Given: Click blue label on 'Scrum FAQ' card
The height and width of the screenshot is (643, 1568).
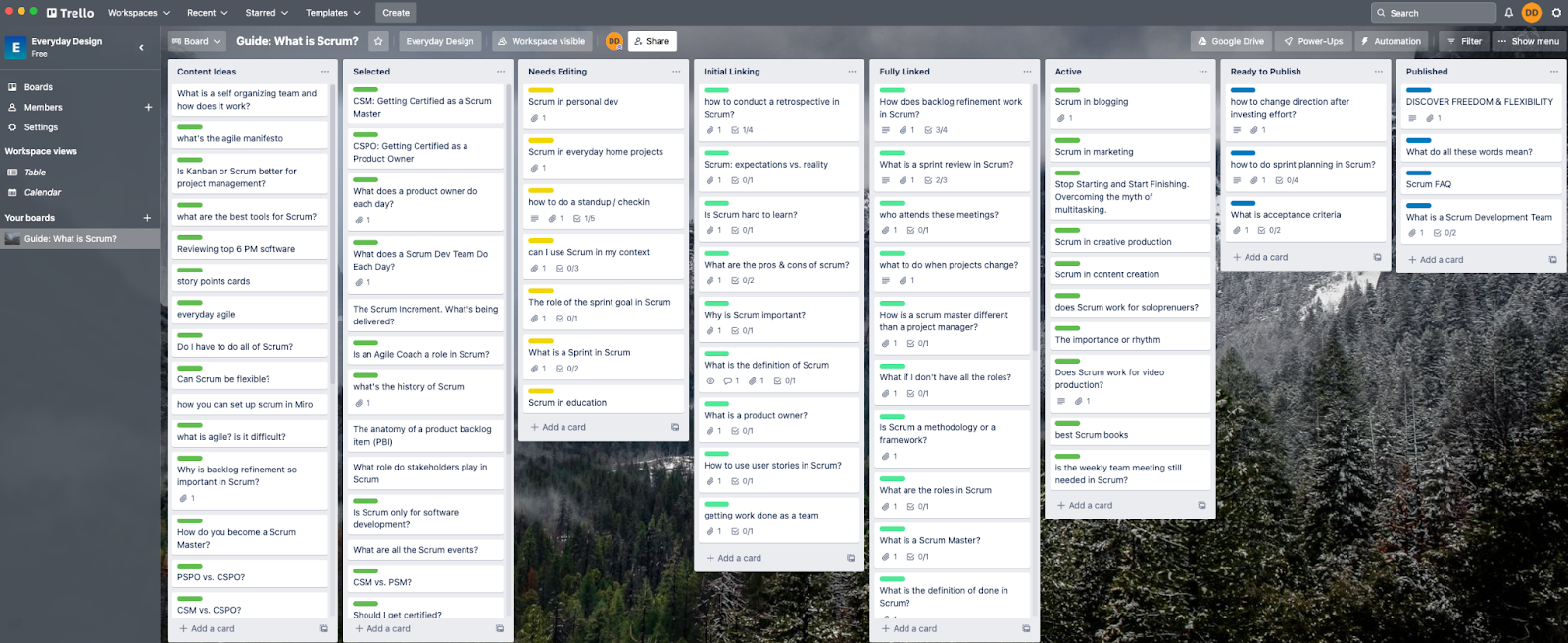Looking at the screenshot, I should click(1418, 173).
